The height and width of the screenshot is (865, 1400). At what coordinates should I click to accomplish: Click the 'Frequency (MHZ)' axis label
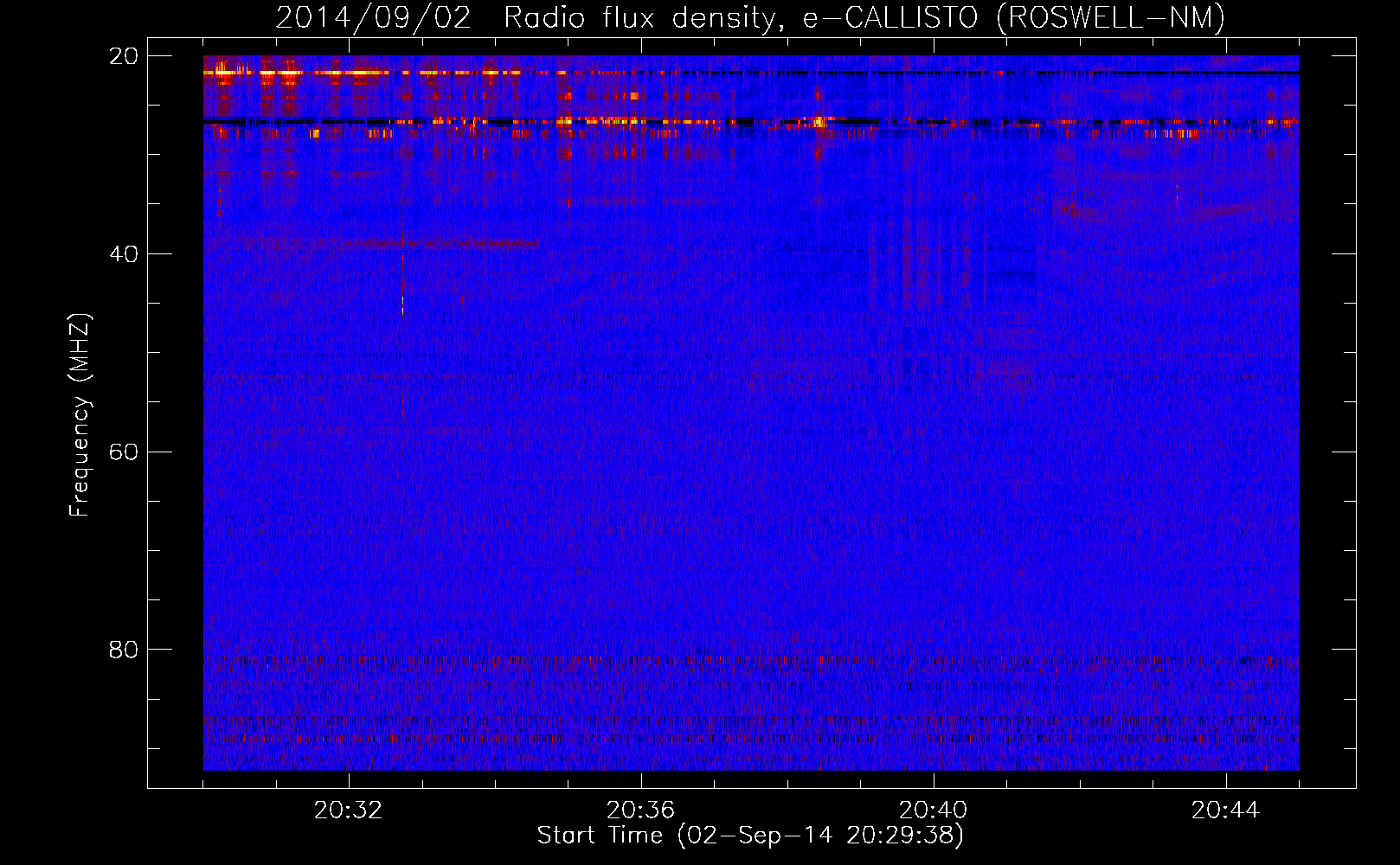pos(80,415)
